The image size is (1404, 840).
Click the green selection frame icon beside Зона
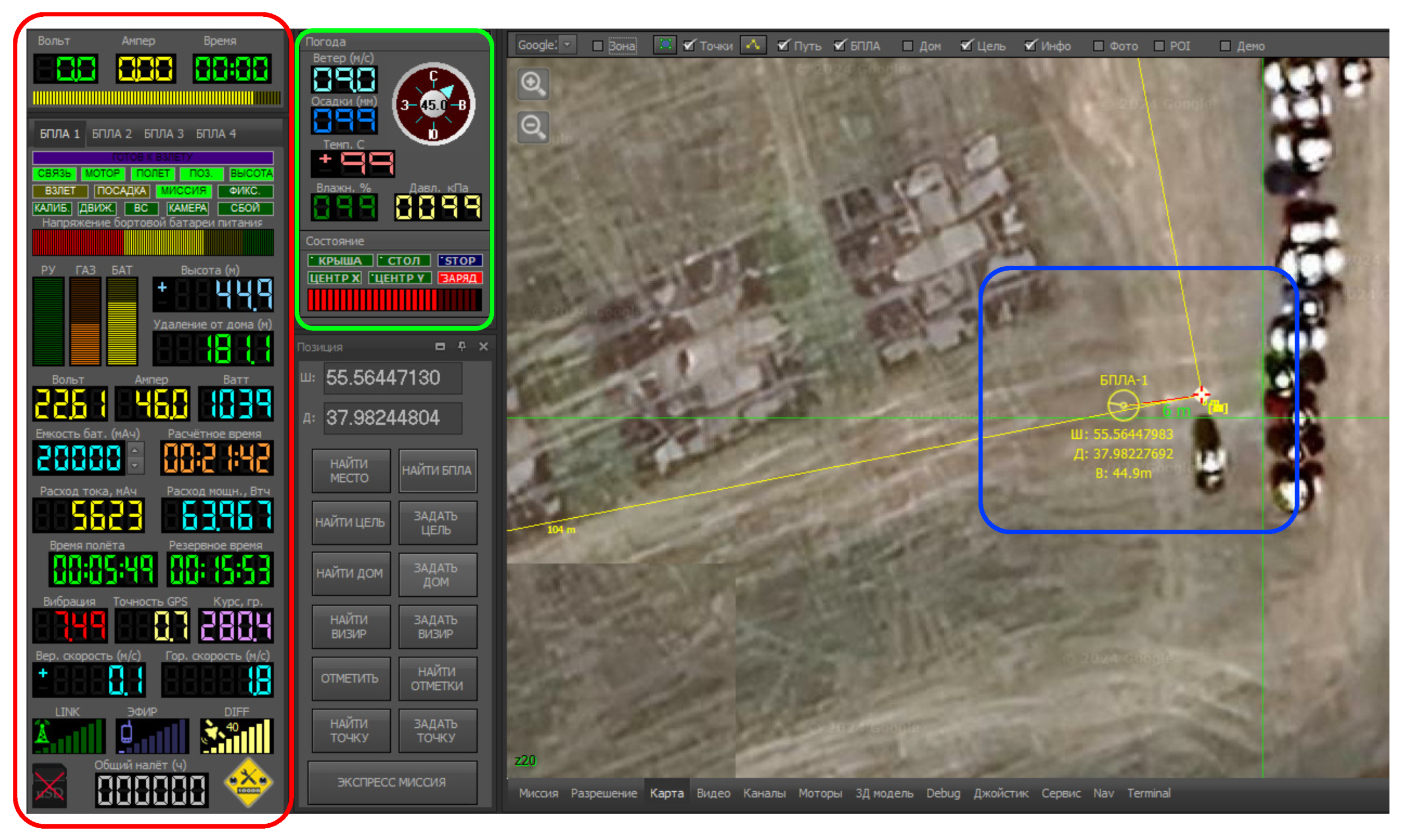coord(666,44)
